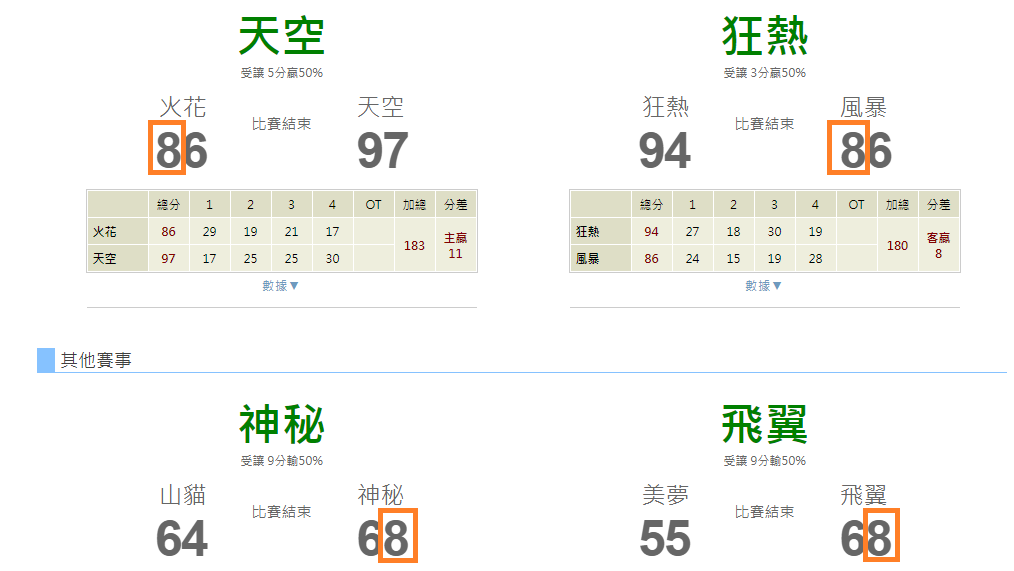Click 風暴 fourth quarter score 28
The image size is (1014, 571).
815,259
